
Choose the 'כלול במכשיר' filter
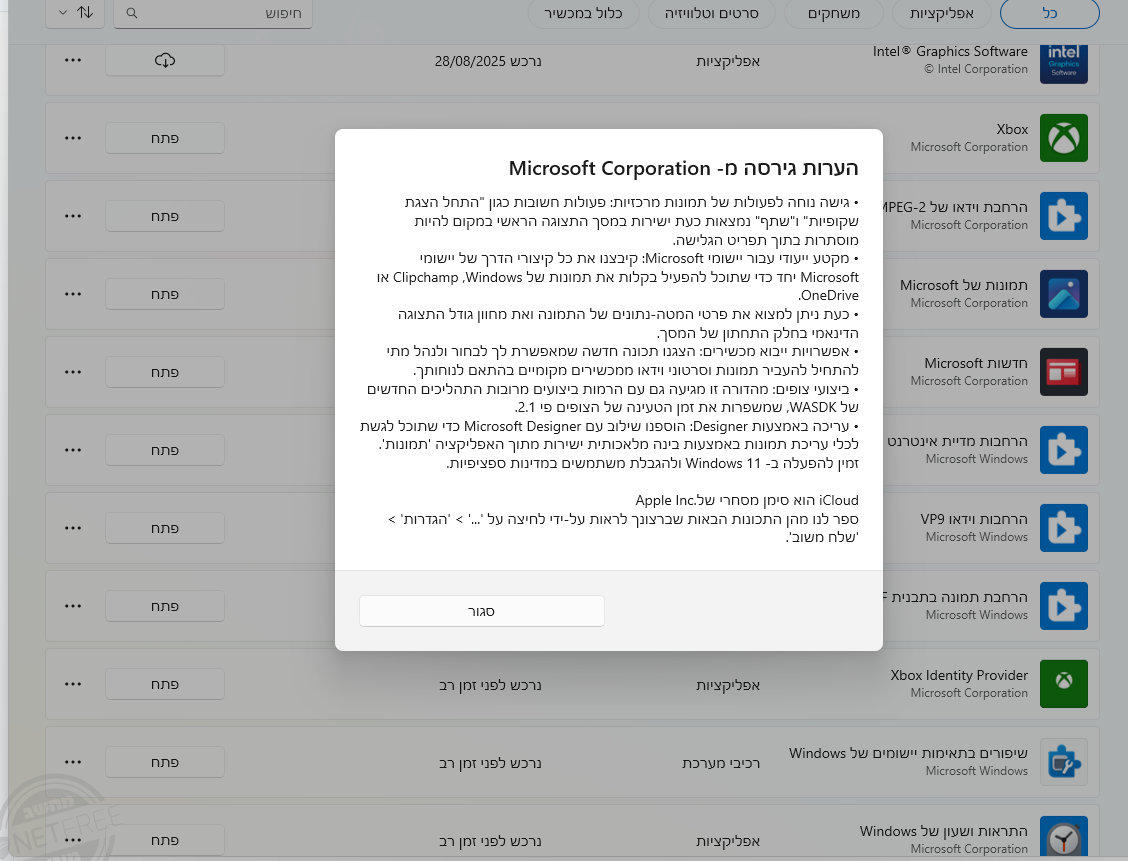(x=584, y=13)
